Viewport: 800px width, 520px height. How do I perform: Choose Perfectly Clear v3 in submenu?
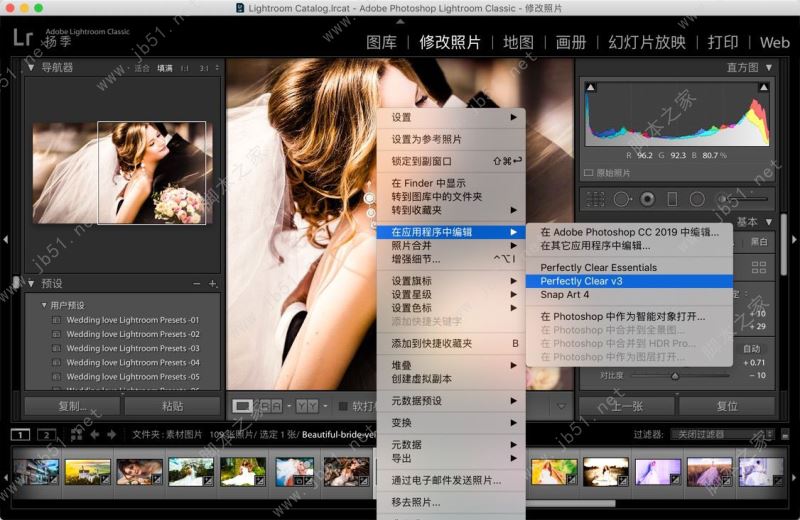(x=629, y=281)
